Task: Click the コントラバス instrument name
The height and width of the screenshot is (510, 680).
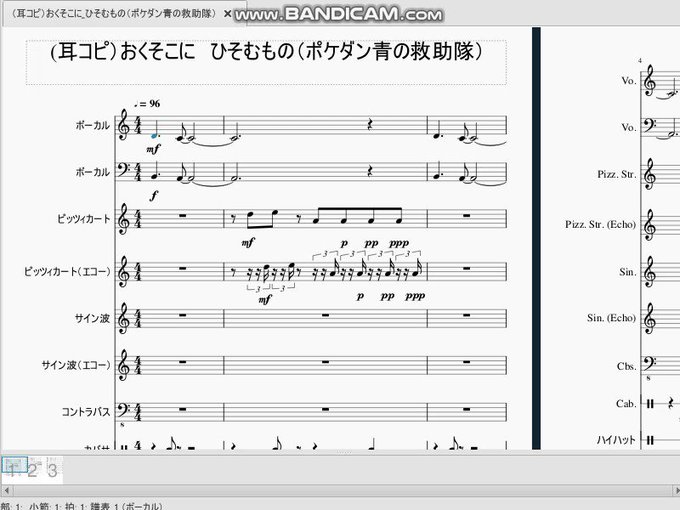Action: click(x=86, y=412)
